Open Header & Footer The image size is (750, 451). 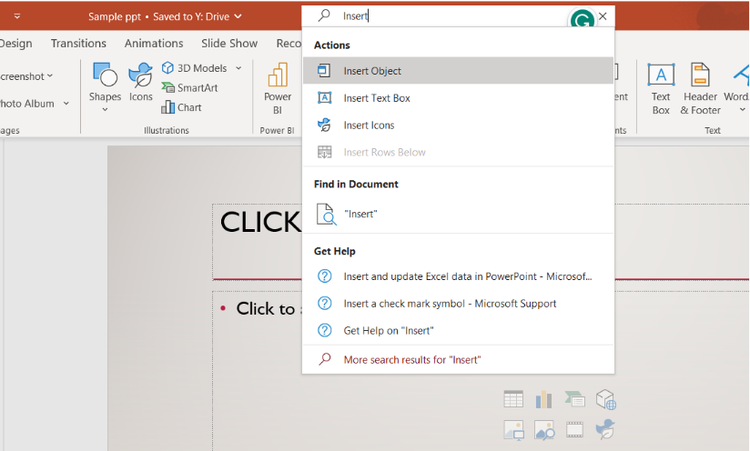click(700, 89)
